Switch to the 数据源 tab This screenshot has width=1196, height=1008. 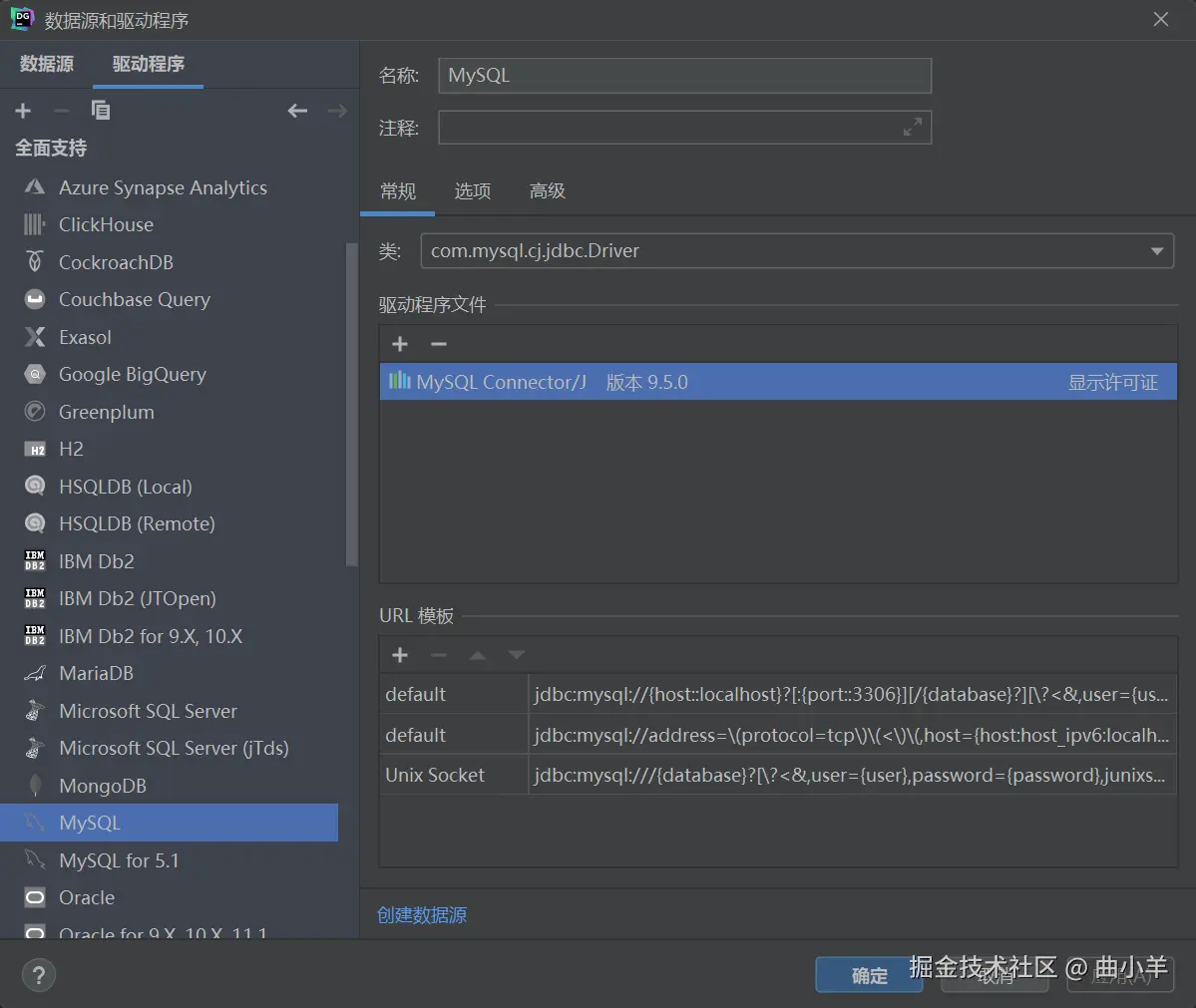tap(47, 64)
